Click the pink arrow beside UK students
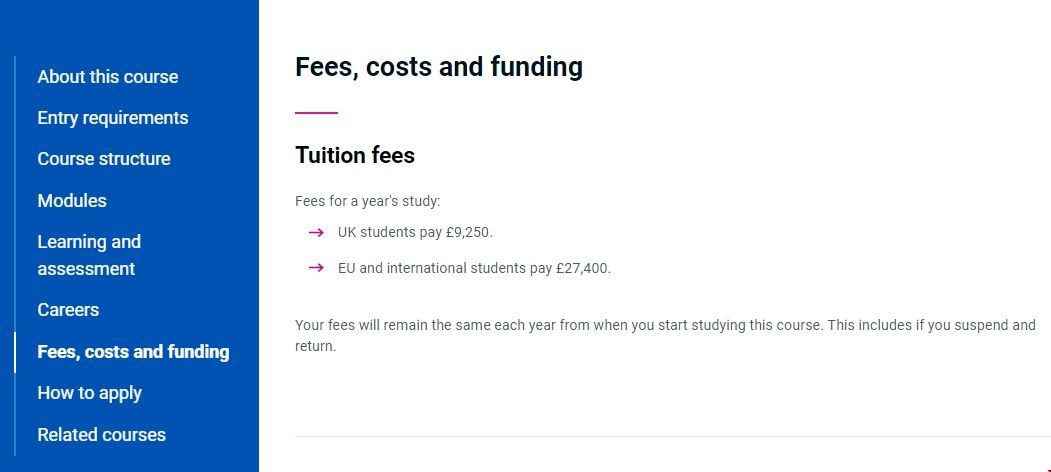The width and height of the screenshot is (1051, 472). (x=316, y=232)
